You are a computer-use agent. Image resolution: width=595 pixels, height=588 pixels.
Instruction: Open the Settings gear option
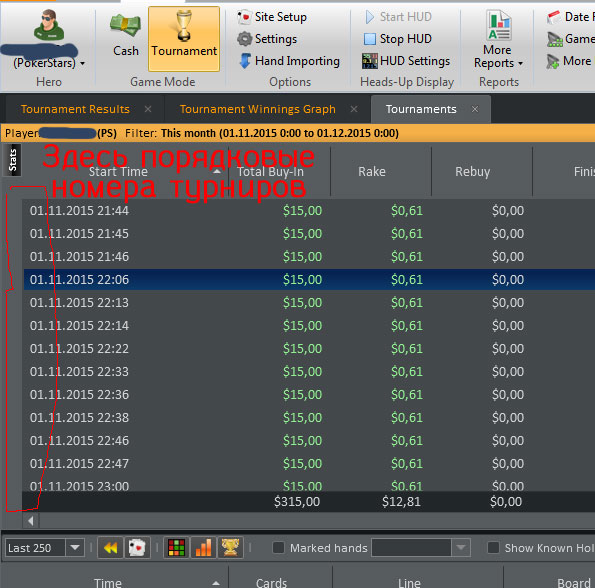click(x=267, y=39)
